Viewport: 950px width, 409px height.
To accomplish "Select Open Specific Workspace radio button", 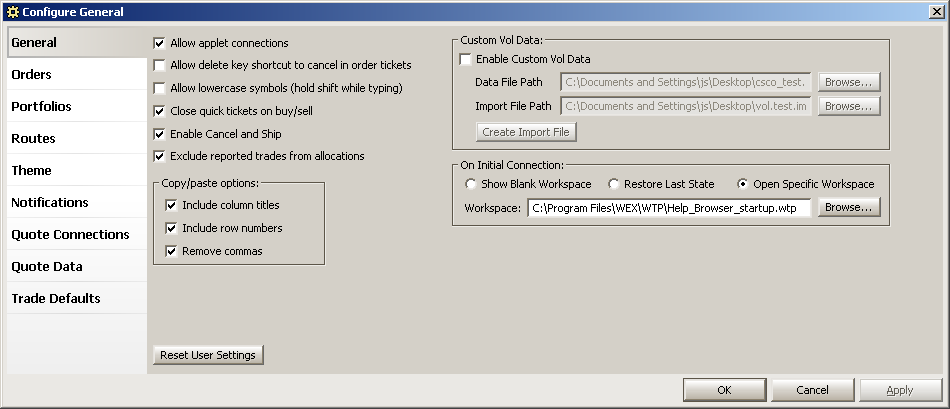I will click(743, 184).
